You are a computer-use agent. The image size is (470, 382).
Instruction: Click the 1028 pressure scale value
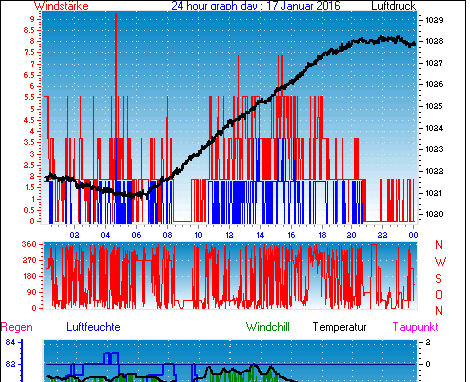pyautogui.click(x=435, y=41)
